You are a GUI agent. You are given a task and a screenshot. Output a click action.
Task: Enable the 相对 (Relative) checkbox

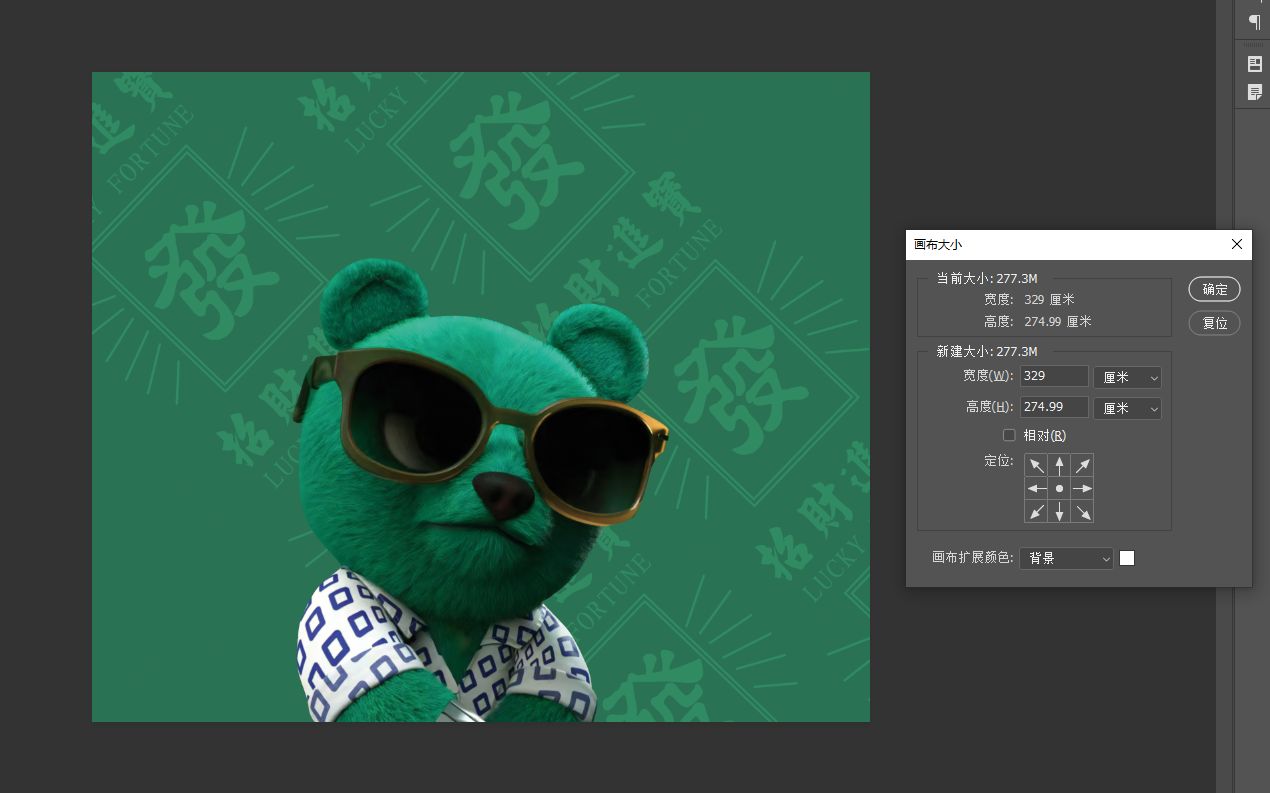(x=1009, y=435)
